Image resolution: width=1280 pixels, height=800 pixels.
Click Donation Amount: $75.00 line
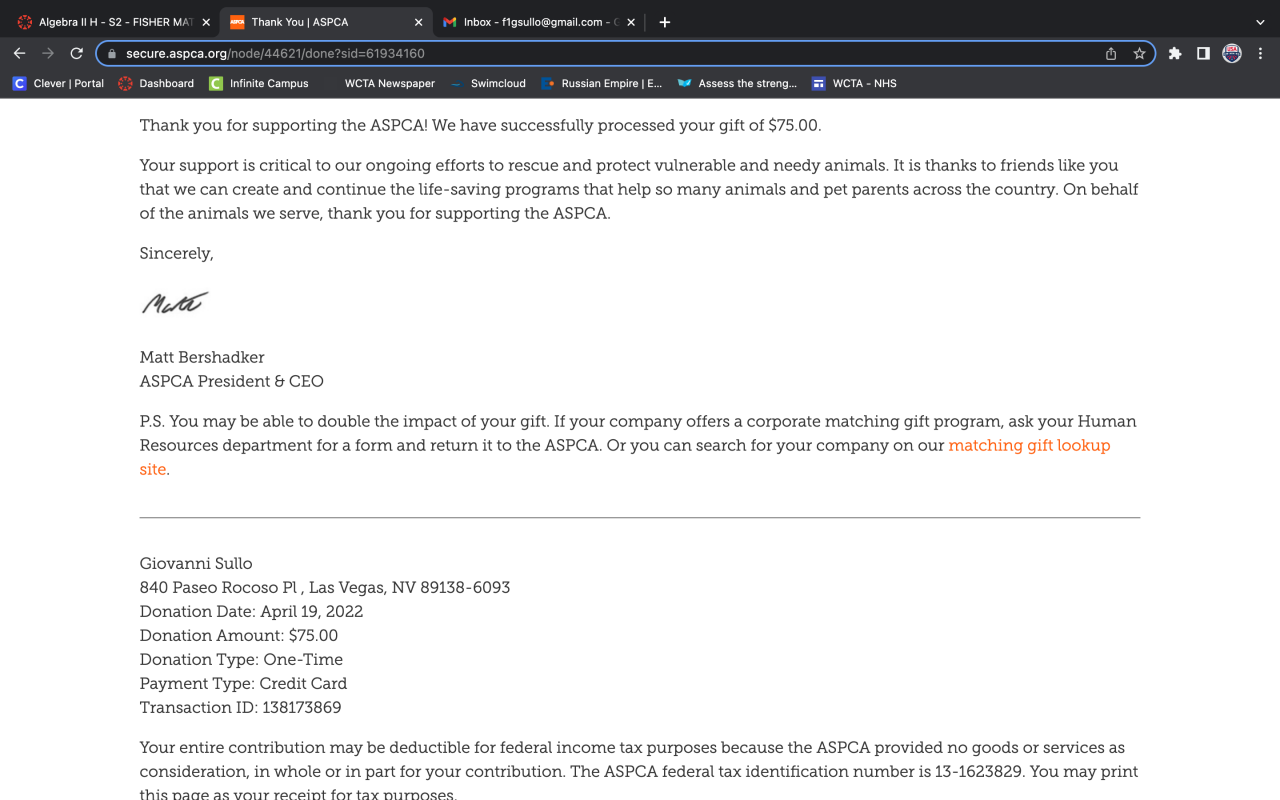(239, 636)
